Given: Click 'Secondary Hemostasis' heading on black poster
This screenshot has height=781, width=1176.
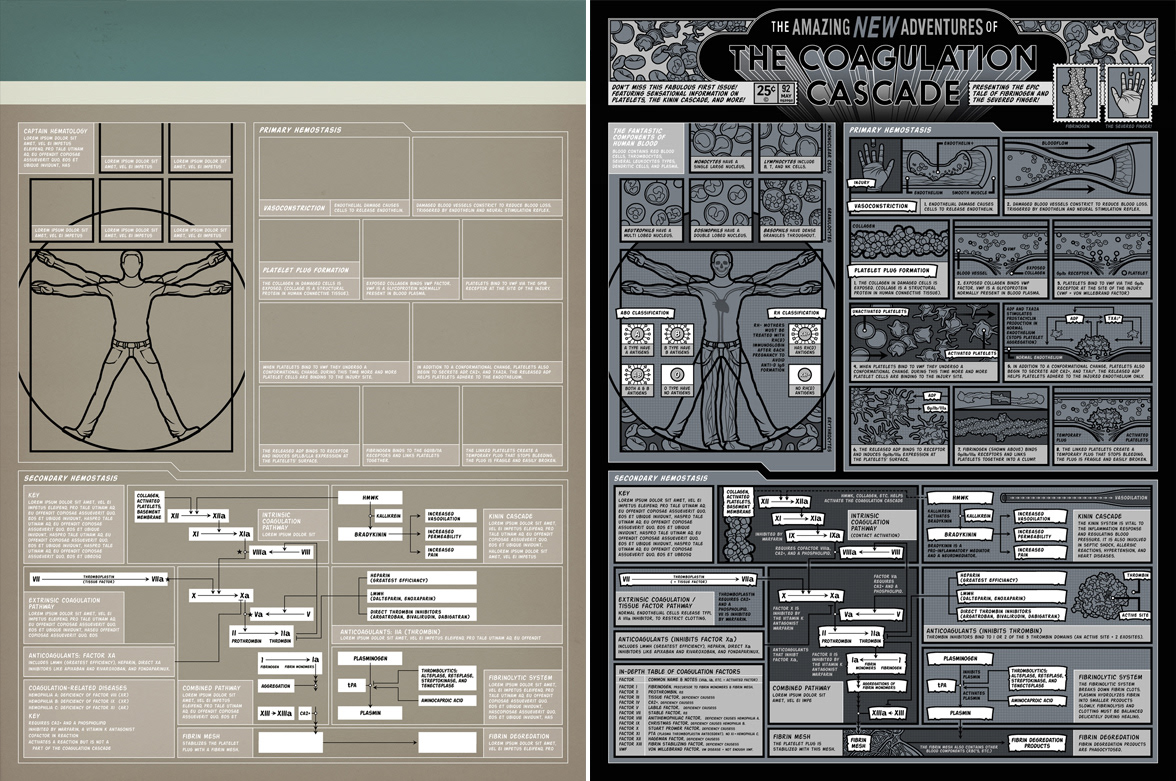Looking at the screenshot, I should pos(661,478).
